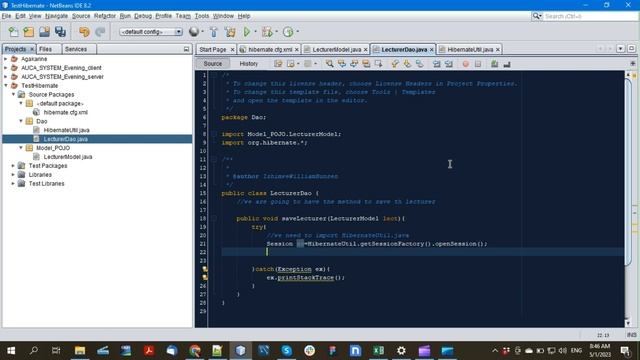Click the Shift Line Right icon

click(449, 64)
